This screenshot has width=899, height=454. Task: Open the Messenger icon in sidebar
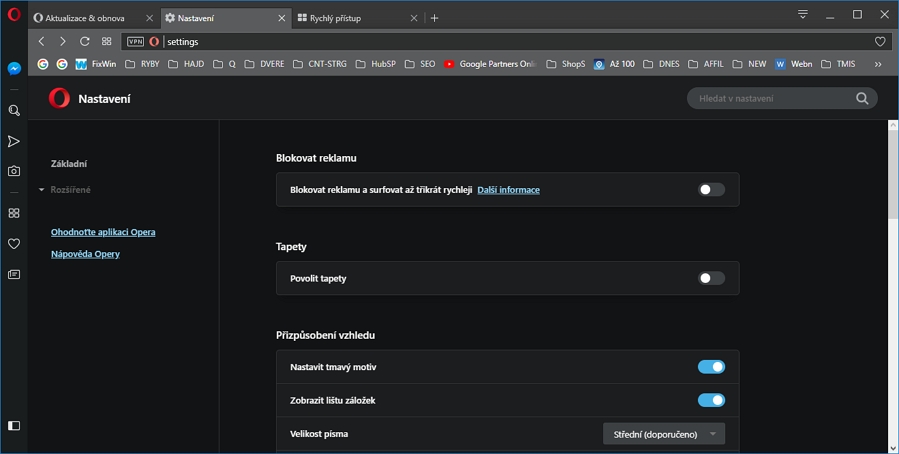tap(14, 69)
